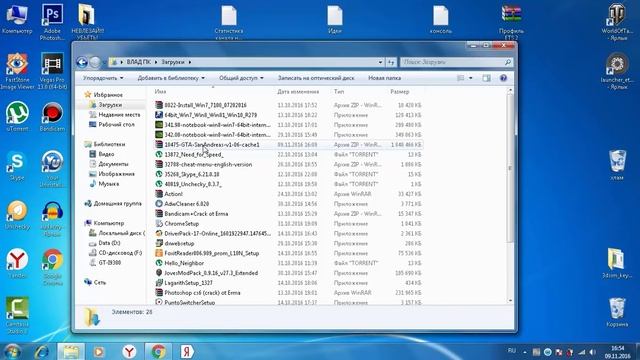Open the Unchecky desktop icon
Viewport: 640px width, 360px height.
(17, 215)
